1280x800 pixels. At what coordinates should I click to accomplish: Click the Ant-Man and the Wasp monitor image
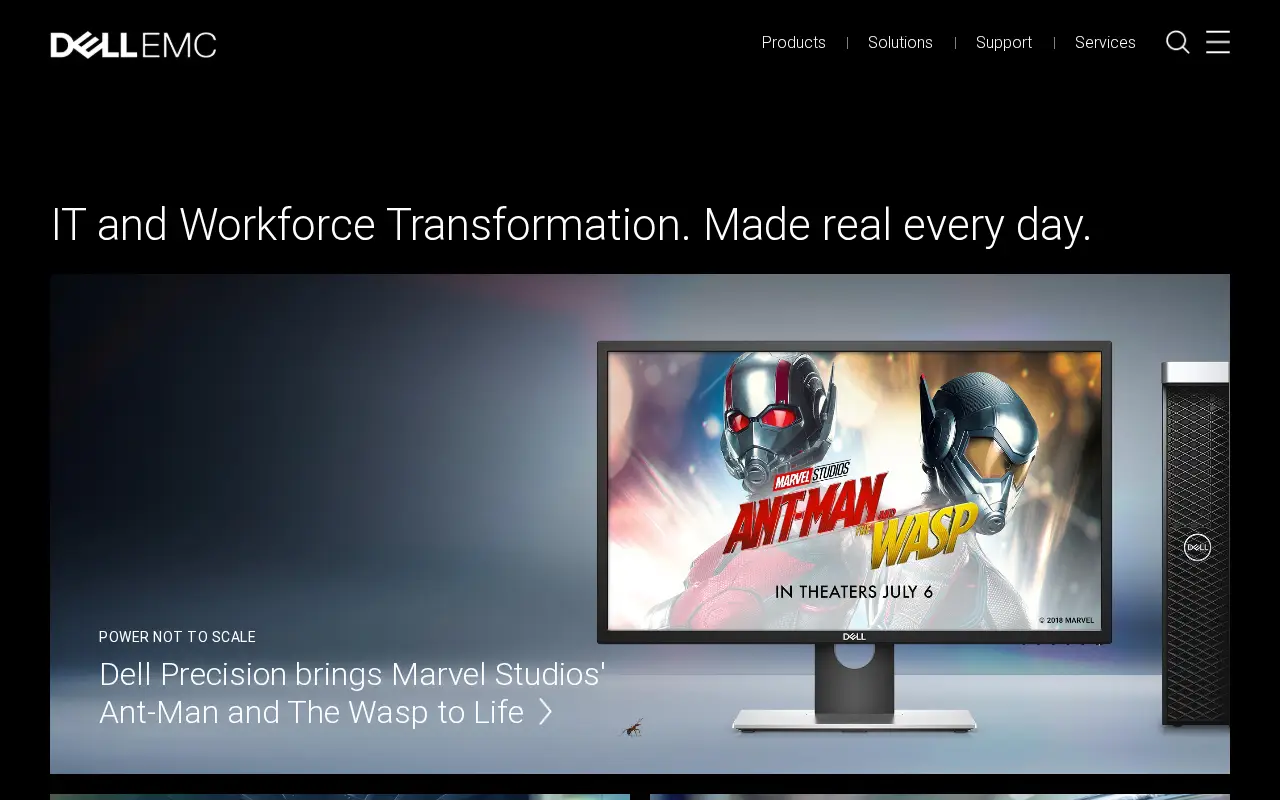click(854, 536)
